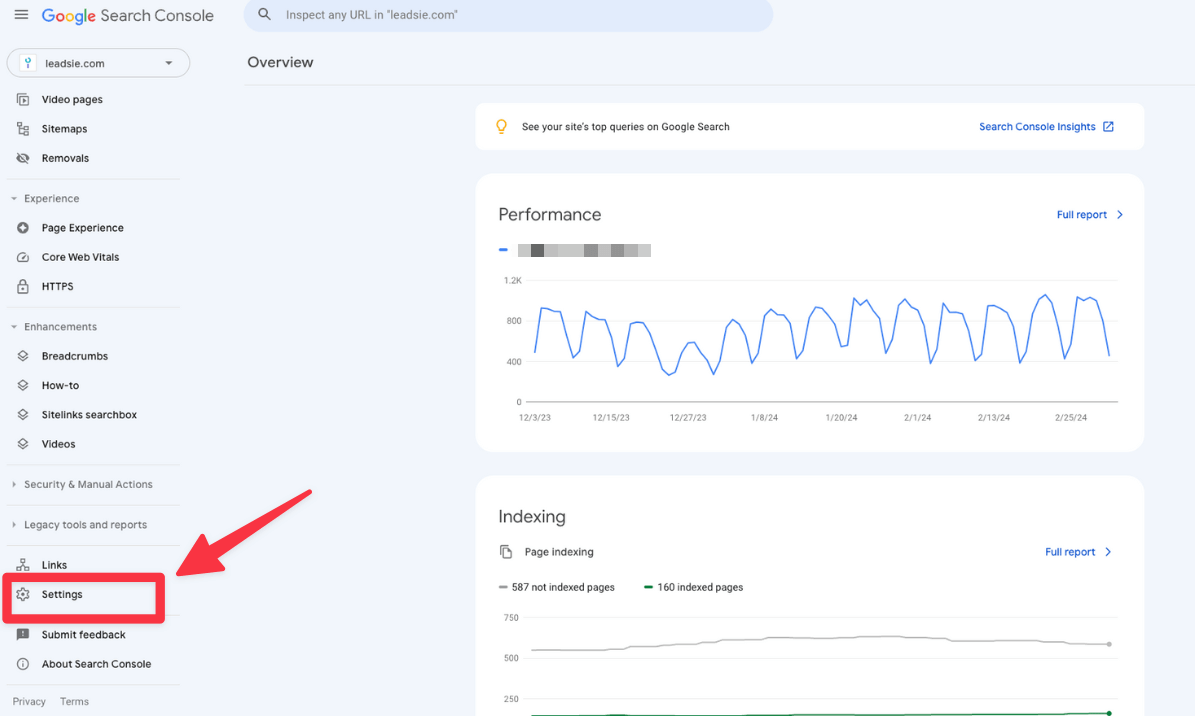Select the Sitemaps icon in the sidebar
This screenshot has width=1195, height=721.
coord(21,128)
